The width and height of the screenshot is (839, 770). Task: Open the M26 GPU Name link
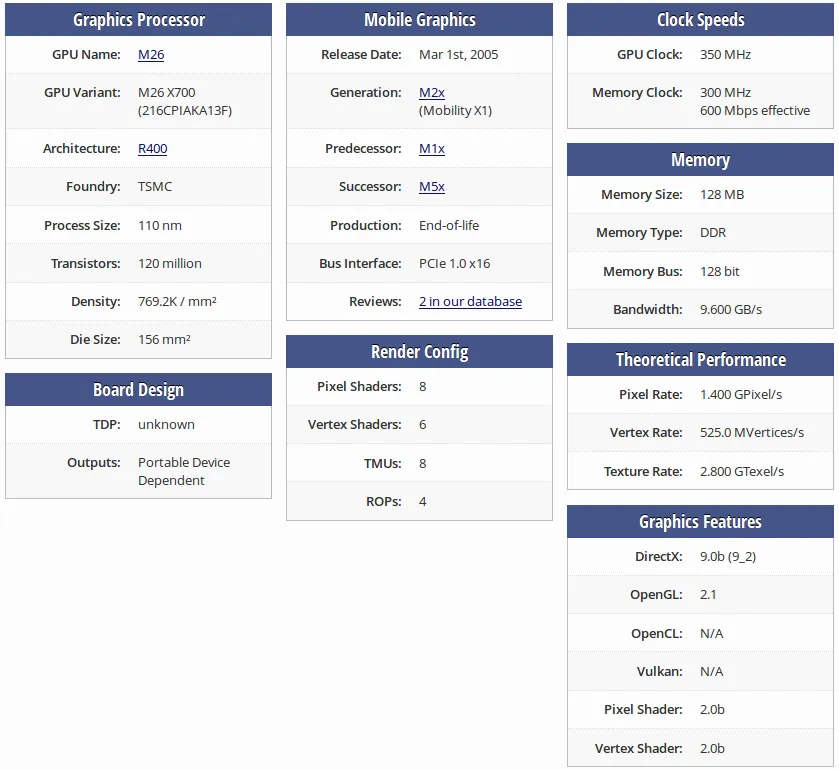pyautogui.click(x=151, y=55)
